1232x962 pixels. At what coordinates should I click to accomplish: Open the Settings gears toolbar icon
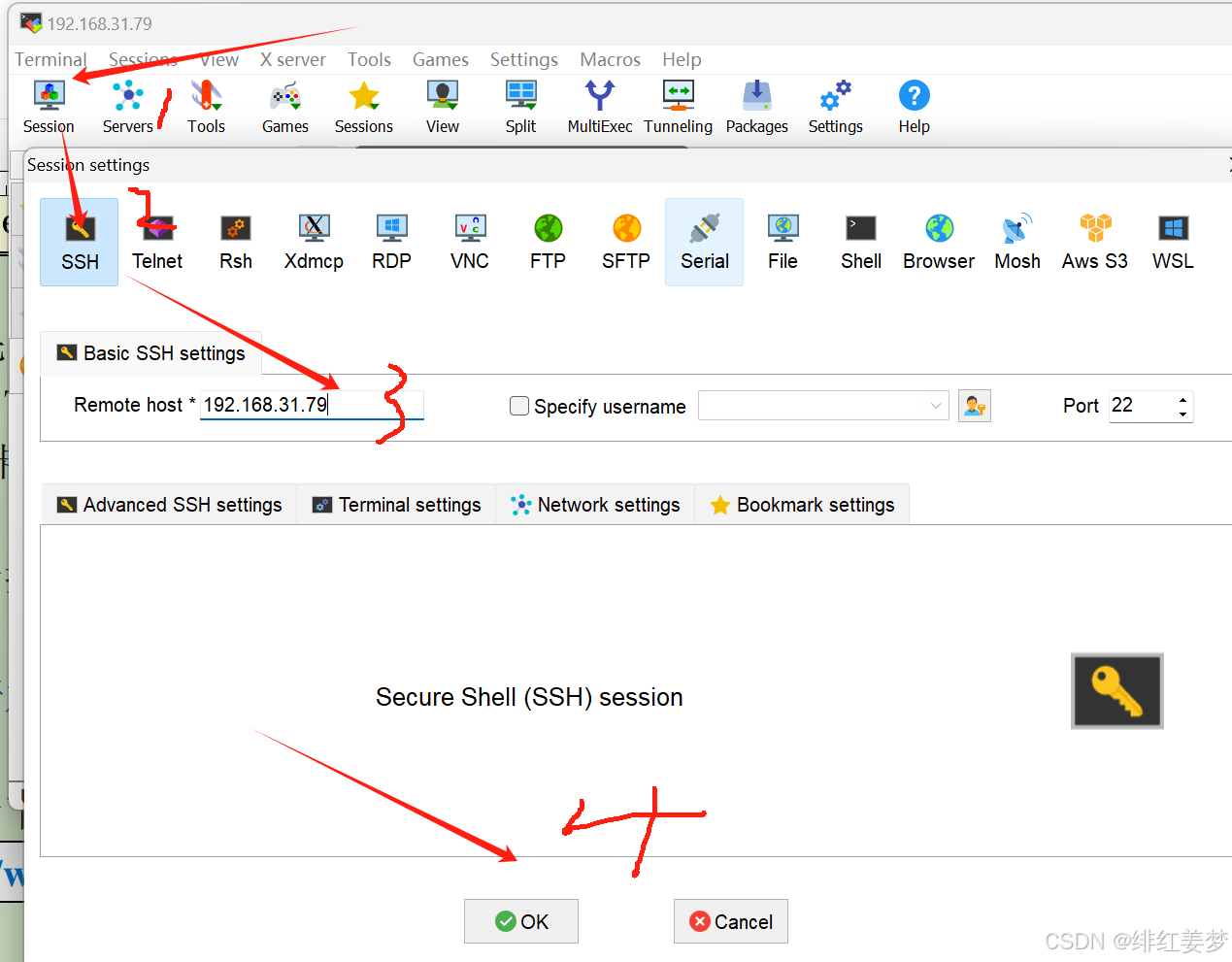(x=836, y=107)
